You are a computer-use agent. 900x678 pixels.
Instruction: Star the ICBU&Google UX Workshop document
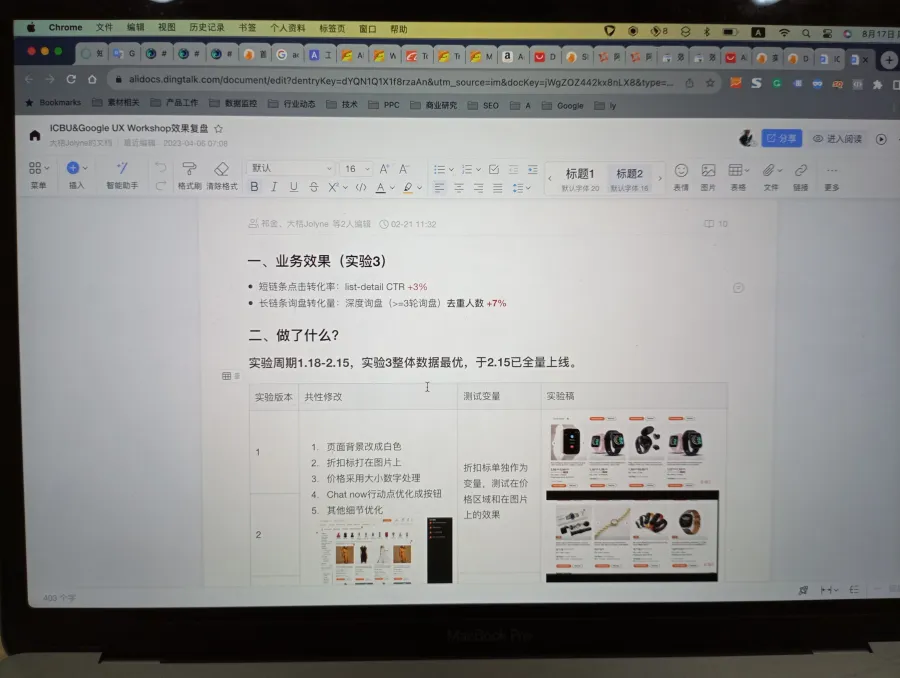pos(218,129)
